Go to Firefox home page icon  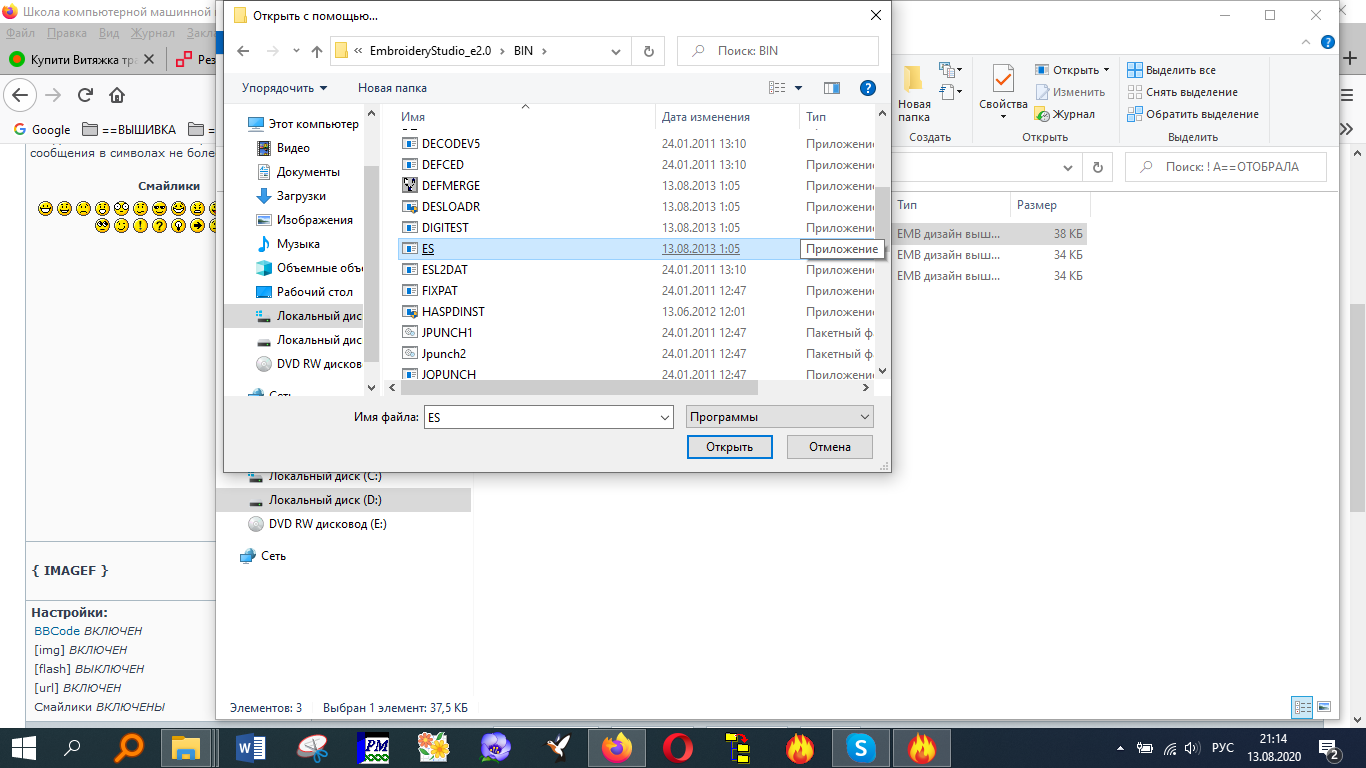click(117, 95)
